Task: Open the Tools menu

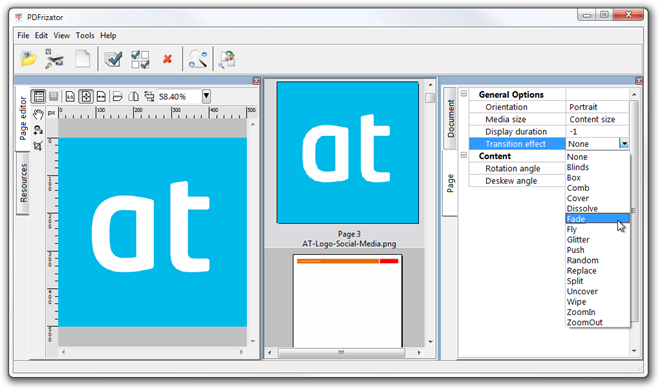Action: 85,35
